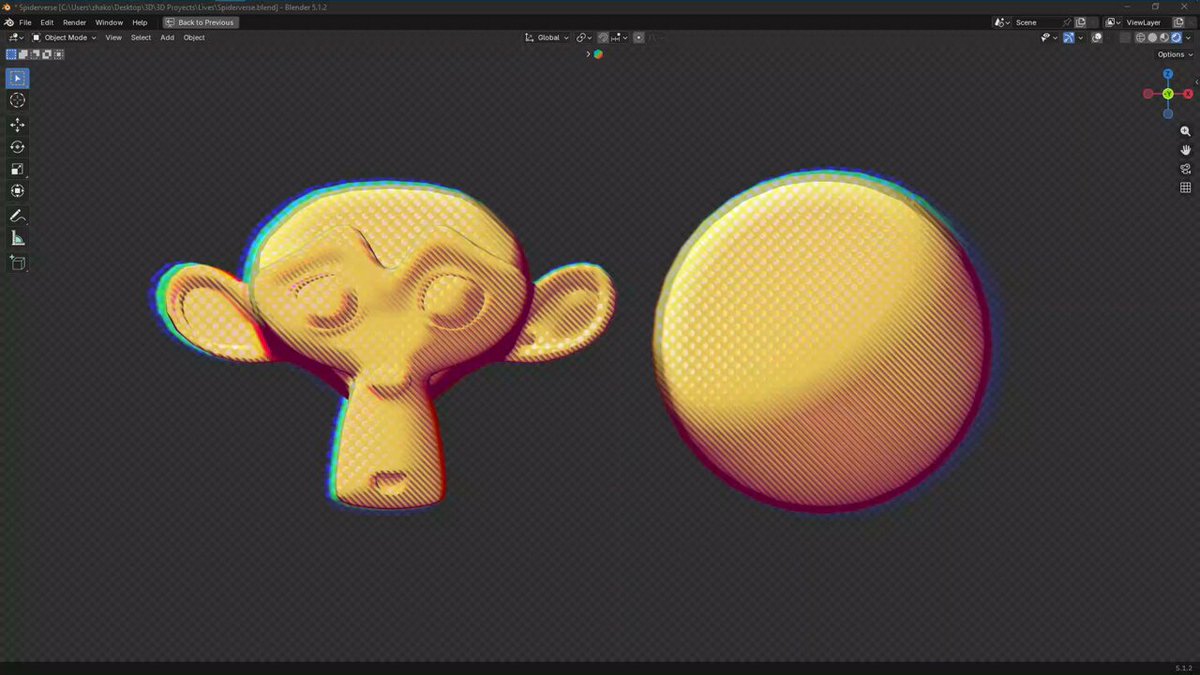
Task: Open the scene browse dropdown
Action: pyautogui.click(x=1002, y=22)
